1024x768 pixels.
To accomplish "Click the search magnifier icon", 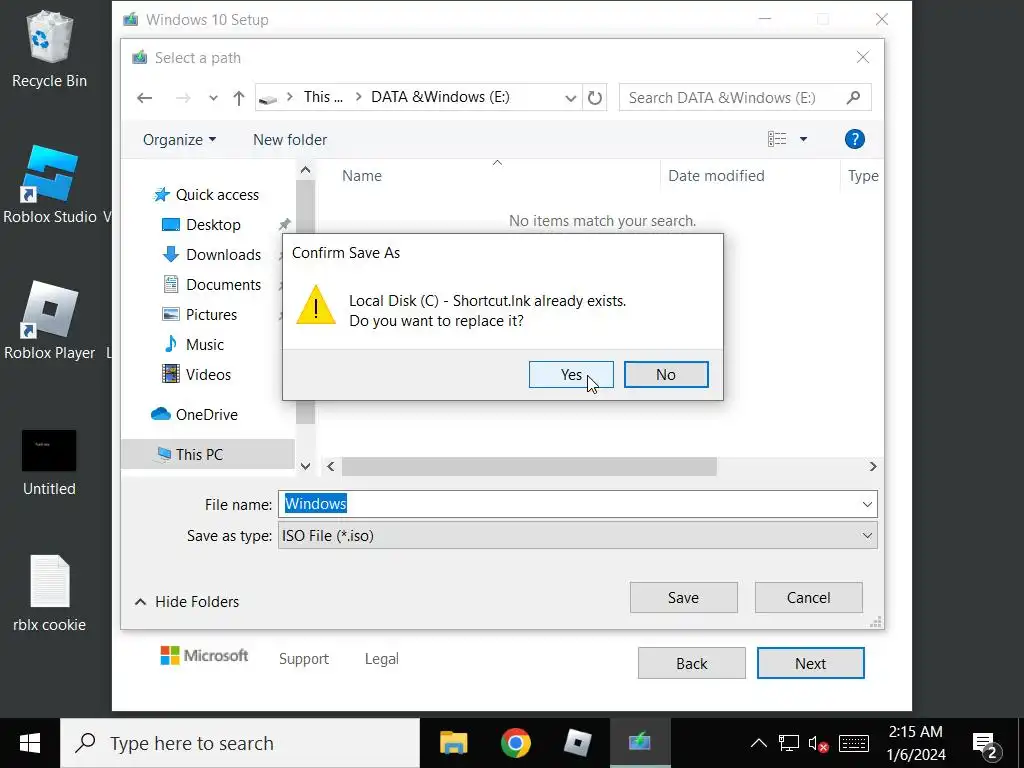I will 853,98.
